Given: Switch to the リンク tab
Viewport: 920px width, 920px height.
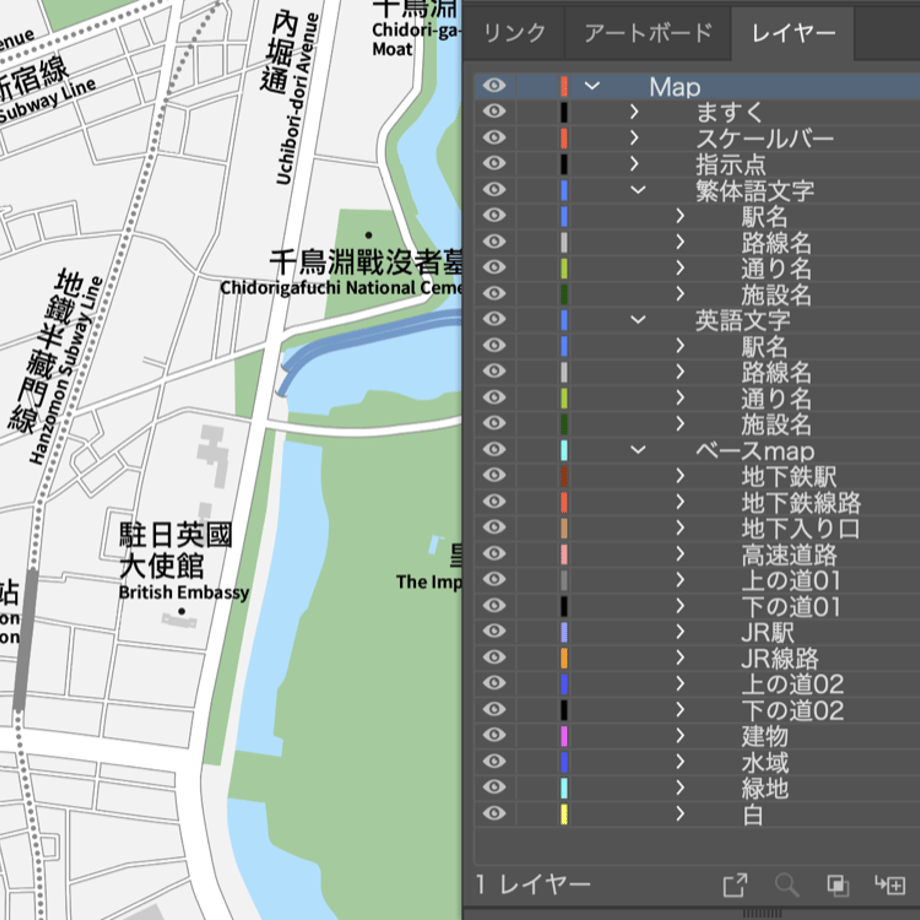Looking at the screenshot, I should [514, 33].
